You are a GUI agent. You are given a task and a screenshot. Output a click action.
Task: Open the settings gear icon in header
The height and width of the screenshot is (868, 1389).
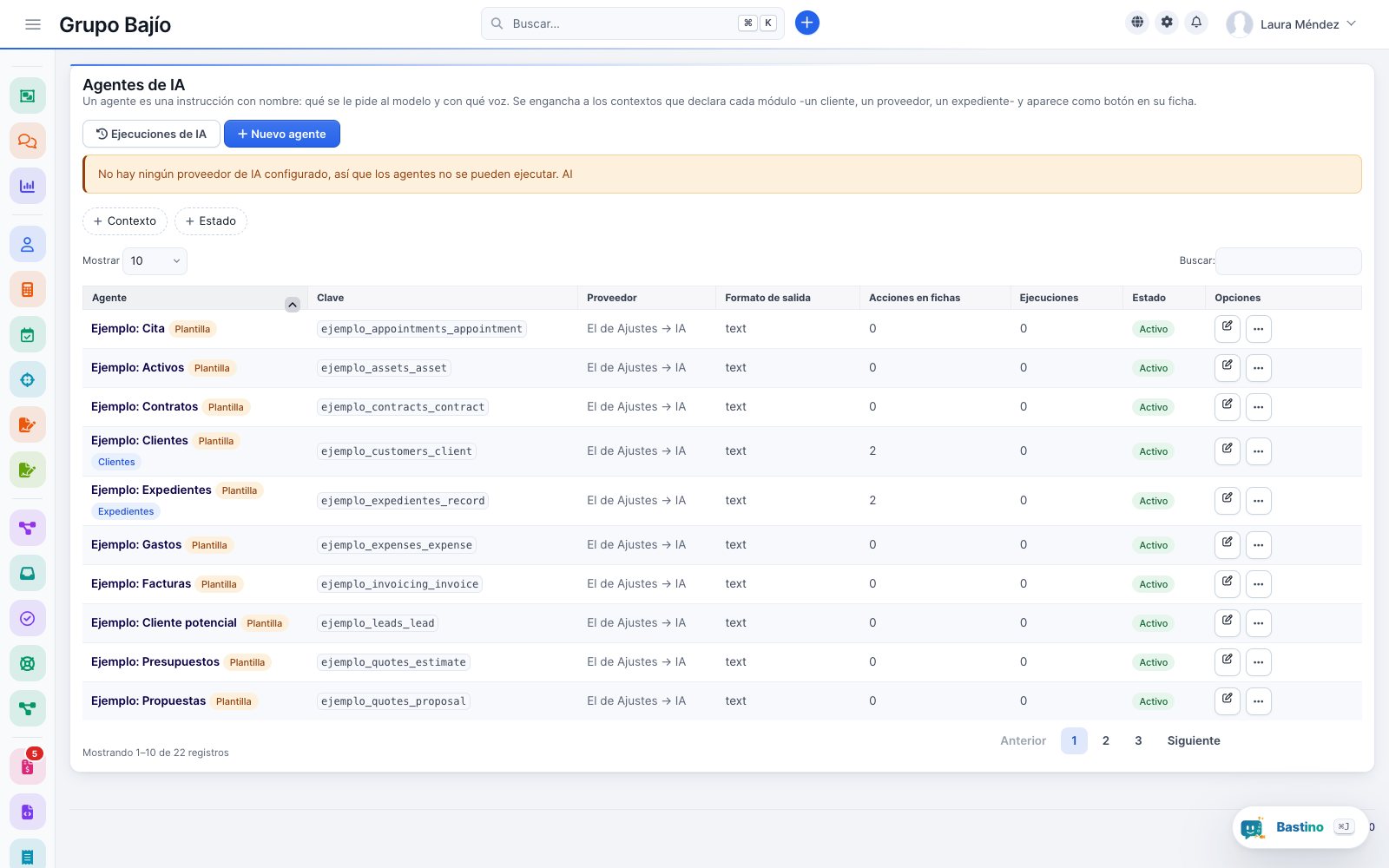(1167, 23)
